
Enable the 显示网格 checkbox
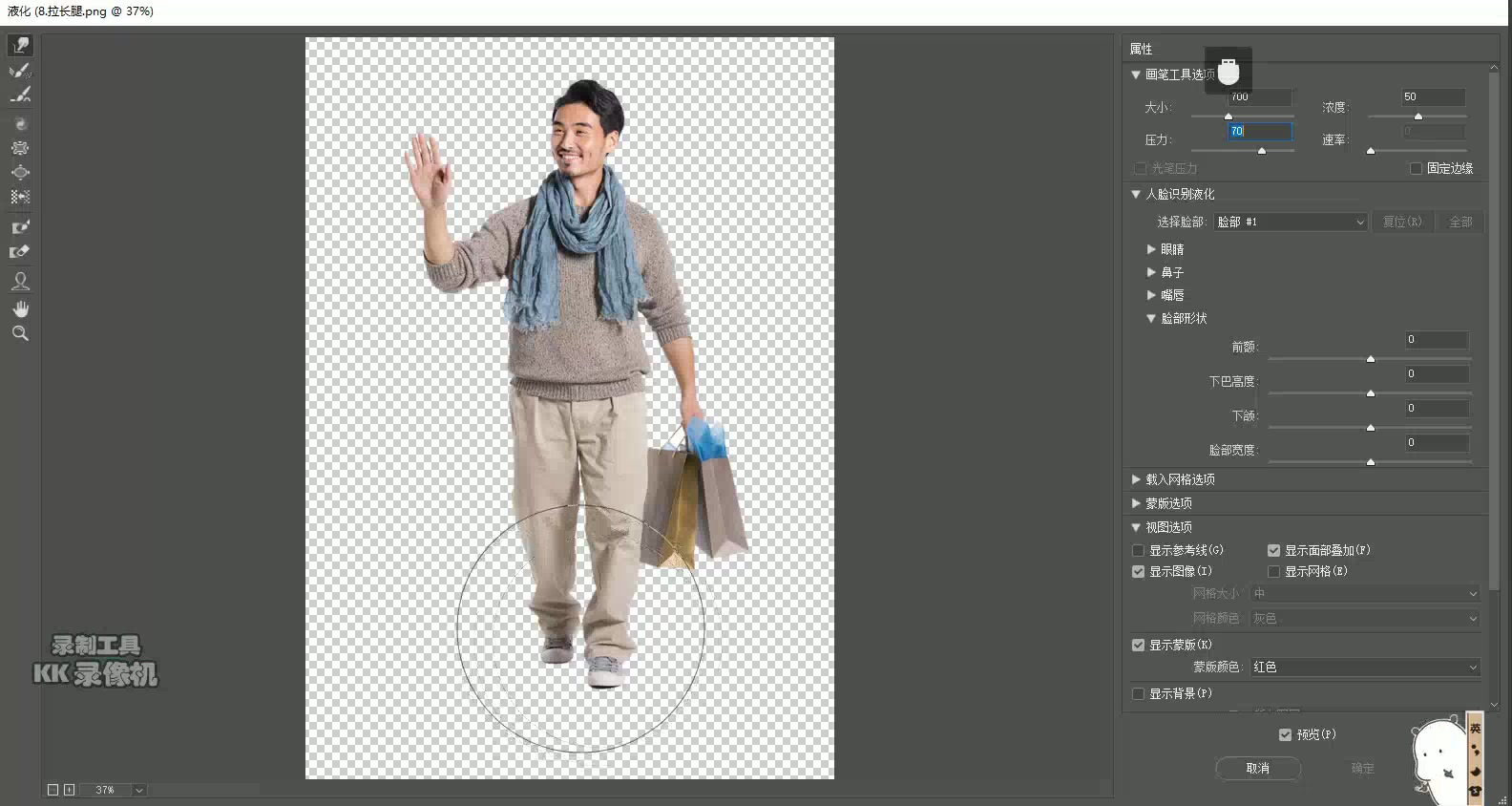[x=1273, y=571]
